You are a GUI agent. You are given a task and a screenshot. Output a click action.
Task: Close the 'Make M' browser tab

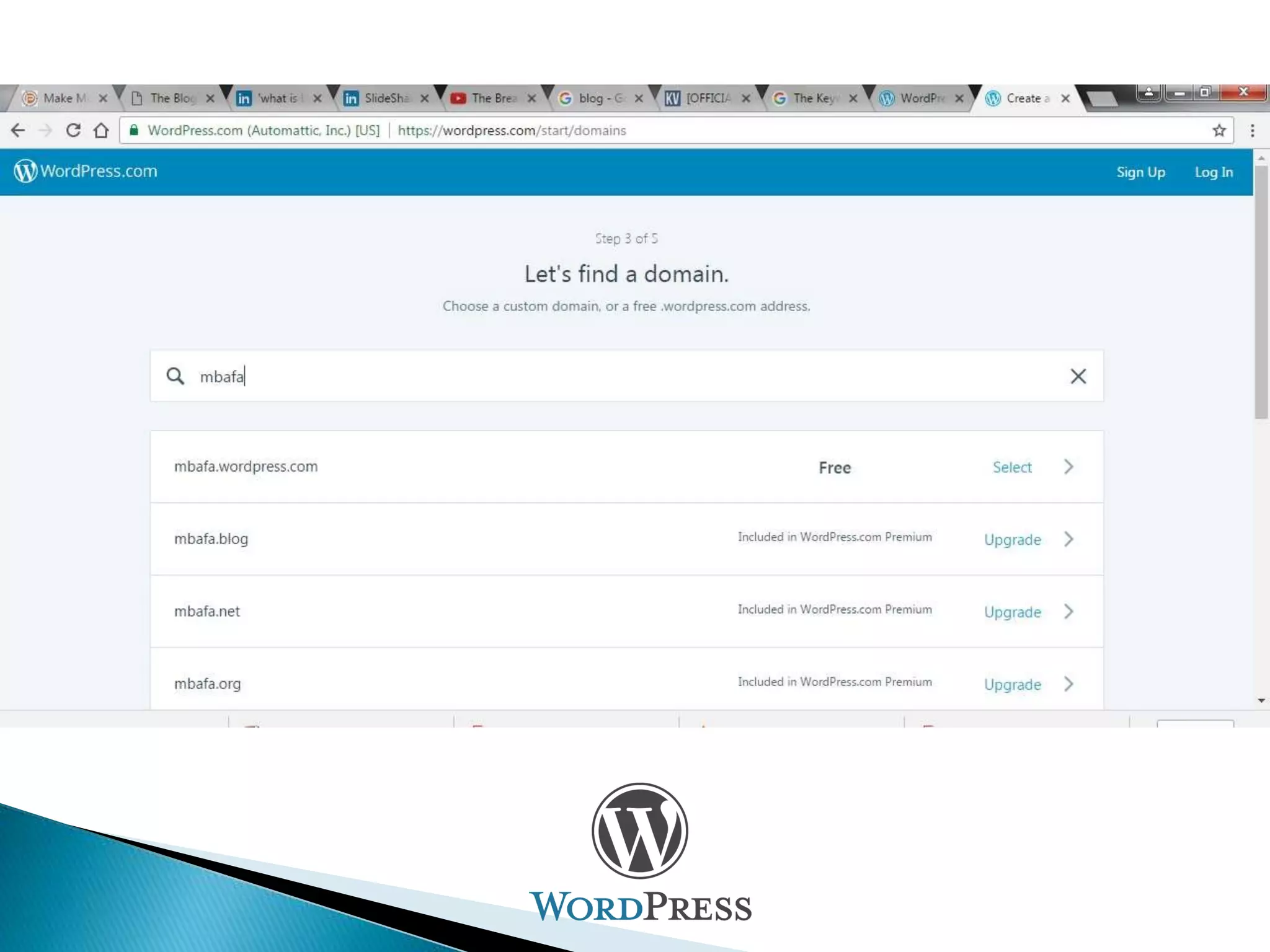tap(103, 99)
